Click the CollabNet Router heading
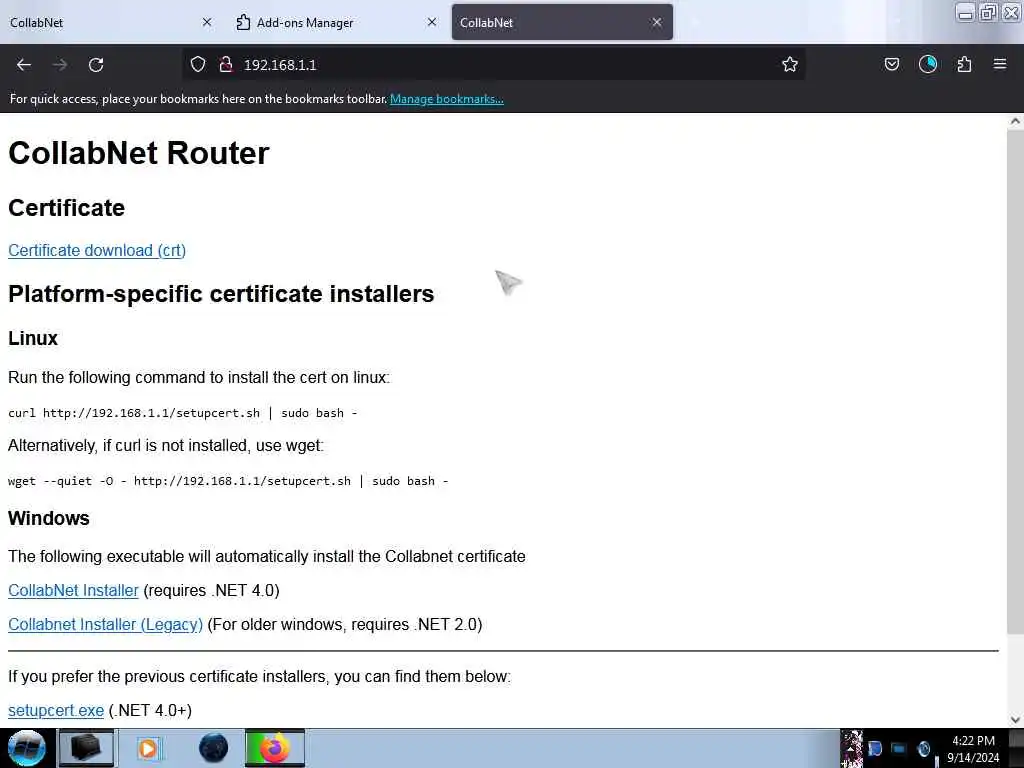 [x=138, y=153]
